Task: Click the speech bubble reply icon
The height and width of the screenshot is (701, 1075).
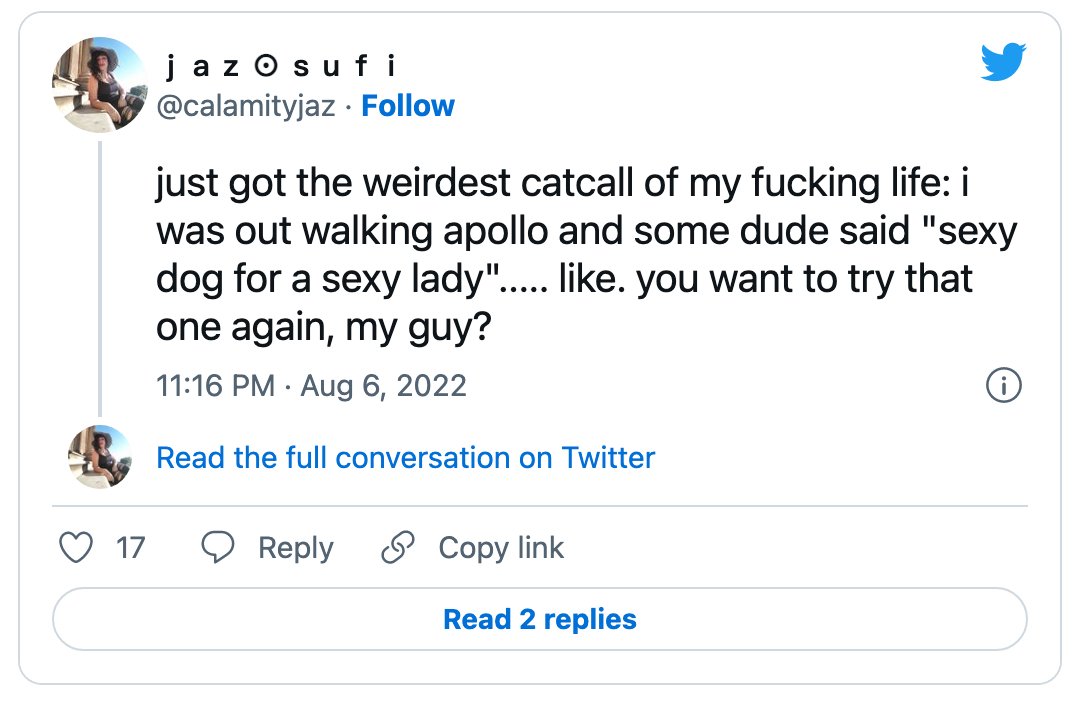Action: click(218, 547)
